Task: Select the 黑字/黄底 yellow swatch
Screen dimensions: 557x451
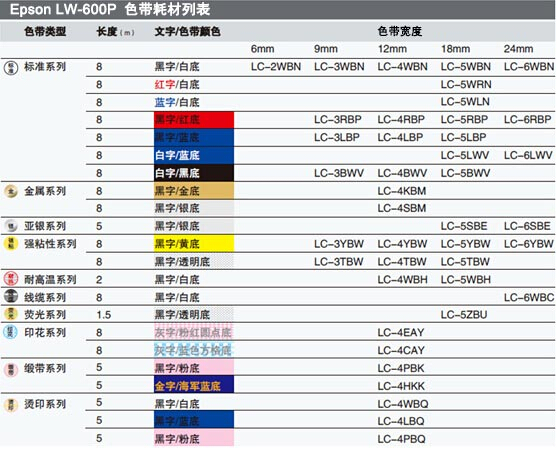Action: (194, 244)
